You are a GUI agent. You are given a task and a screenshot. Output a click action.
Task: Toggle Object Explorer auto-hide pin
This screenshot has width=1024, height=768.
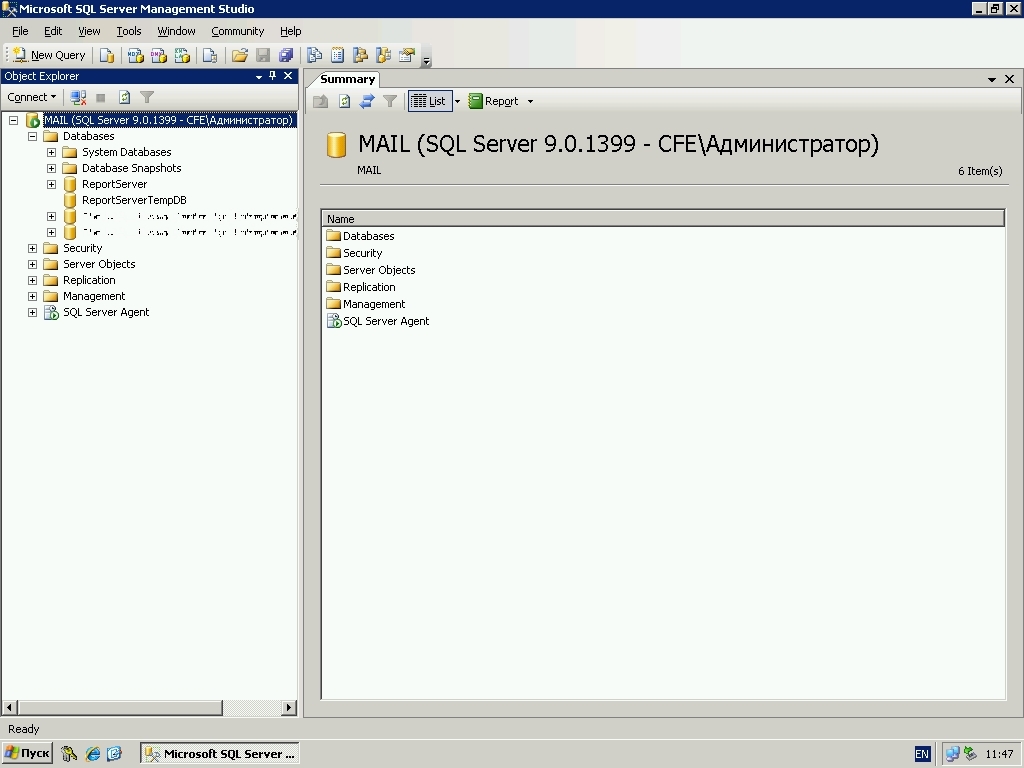pos(273,76)
